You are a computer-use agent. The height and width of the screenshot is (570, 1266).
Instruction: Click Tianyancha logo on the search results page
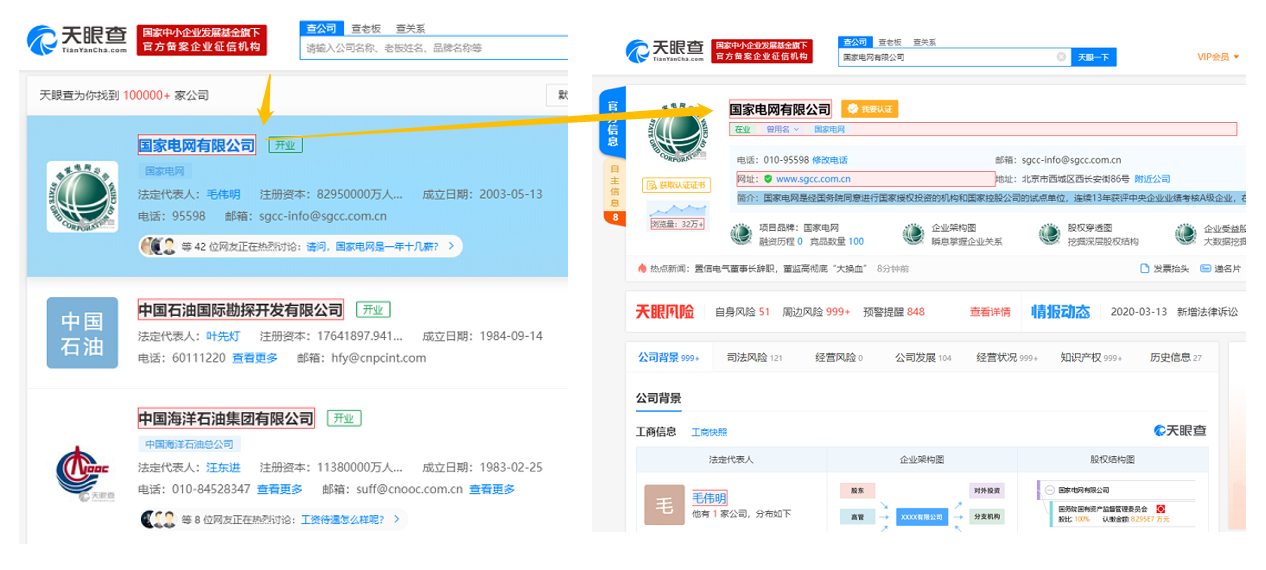[77, 39]
